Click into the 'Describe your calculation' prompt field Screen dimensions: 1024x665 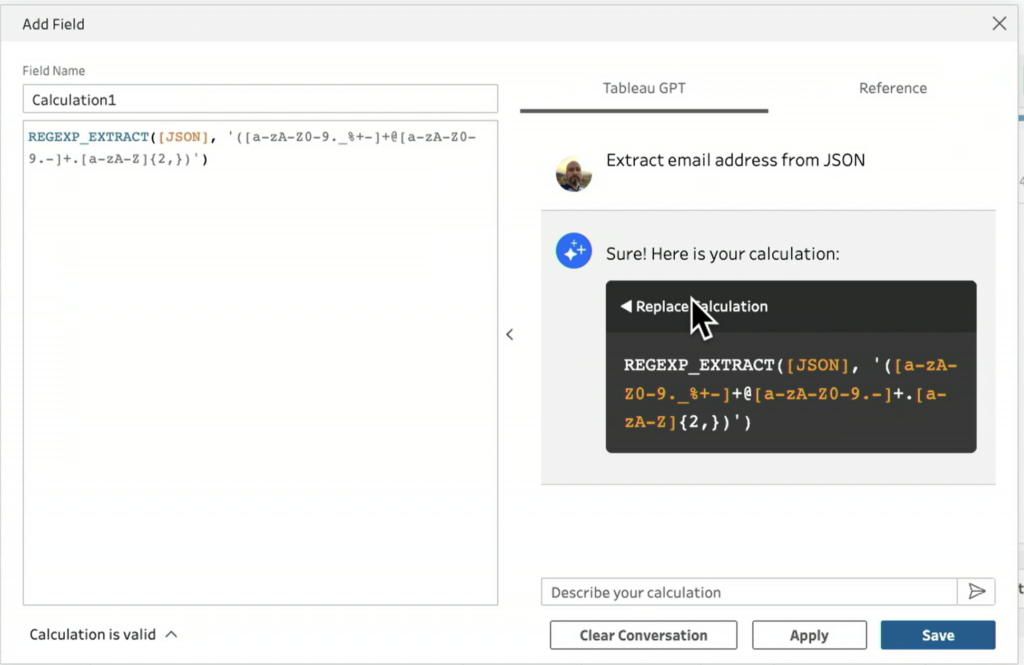point(748,592)
